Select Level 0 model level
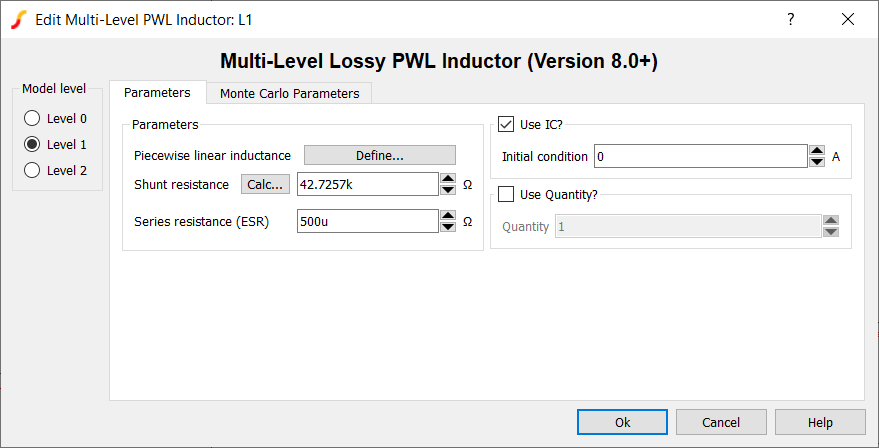This screenshot has height=448, width=879. 32,118
